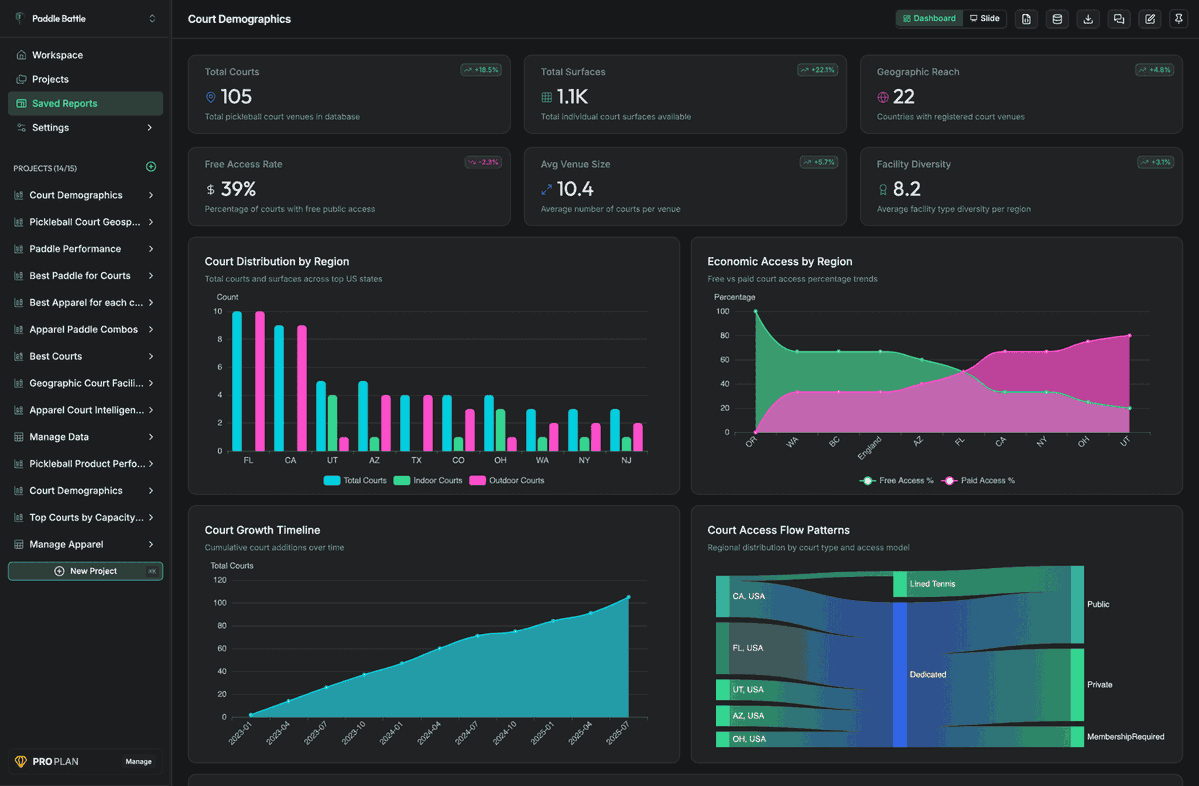Toggle Total Courts legend series
The image size is (1199, 786).
coord(355,481)
